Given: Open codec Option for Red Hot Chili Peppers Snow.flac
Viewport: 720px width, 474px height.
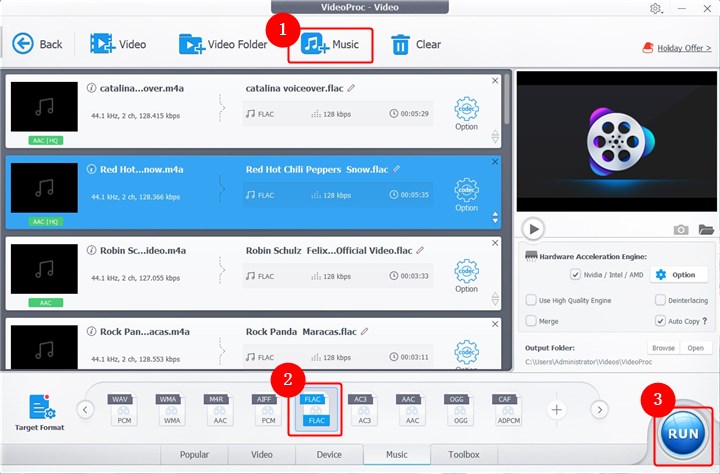Looking at the screenshot, I should point(467,195).
